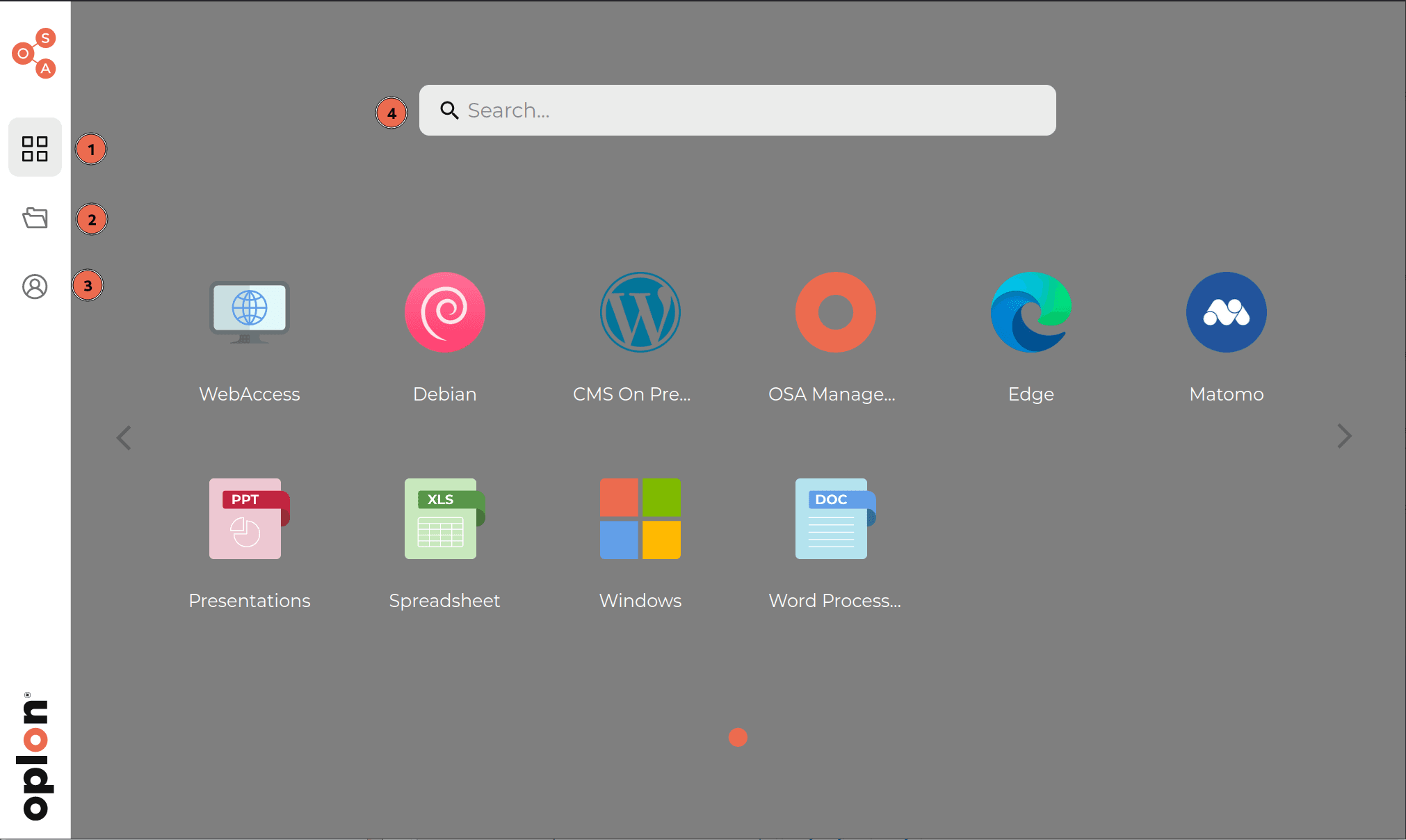Launch the Edge browser icon
The width and height of the screenshot is (1406, 840).
pyautogui.click(x=1031, y=312)
